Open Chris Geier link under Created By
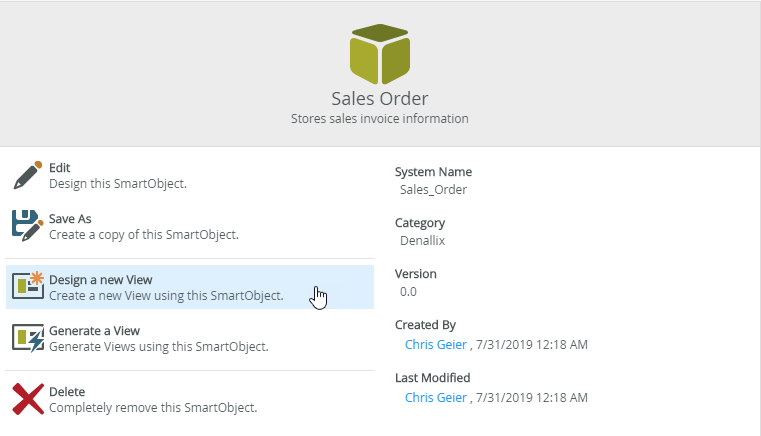 [x=435, y=344]
